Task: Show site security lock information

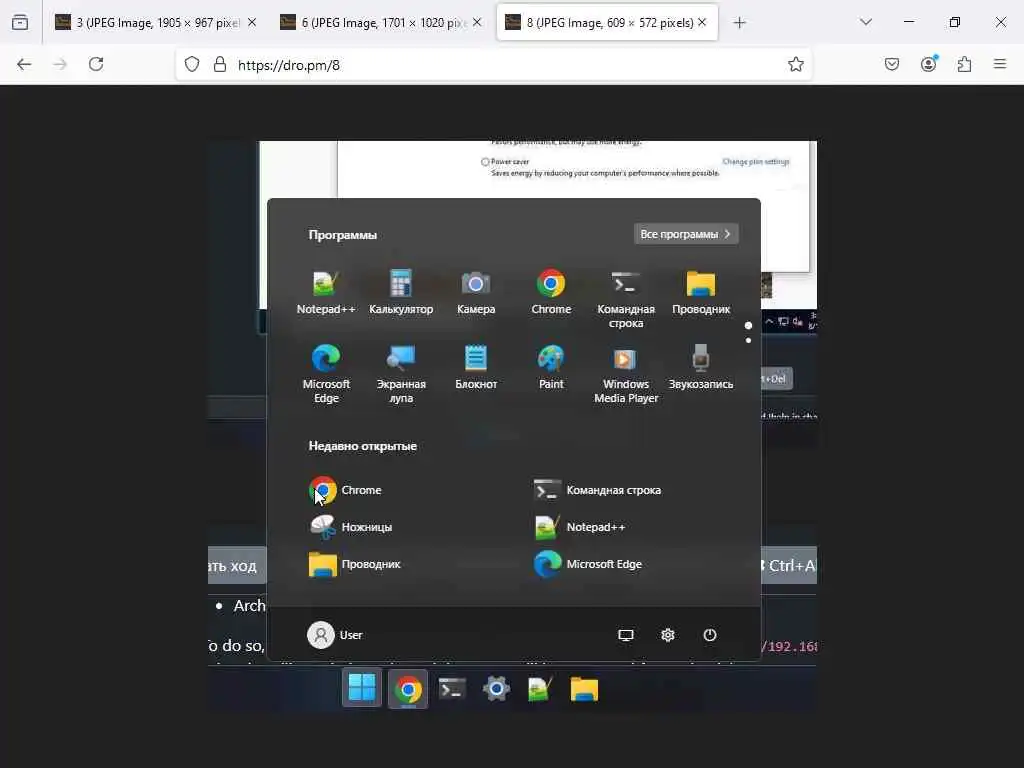Action: click(x=220, y=64)
